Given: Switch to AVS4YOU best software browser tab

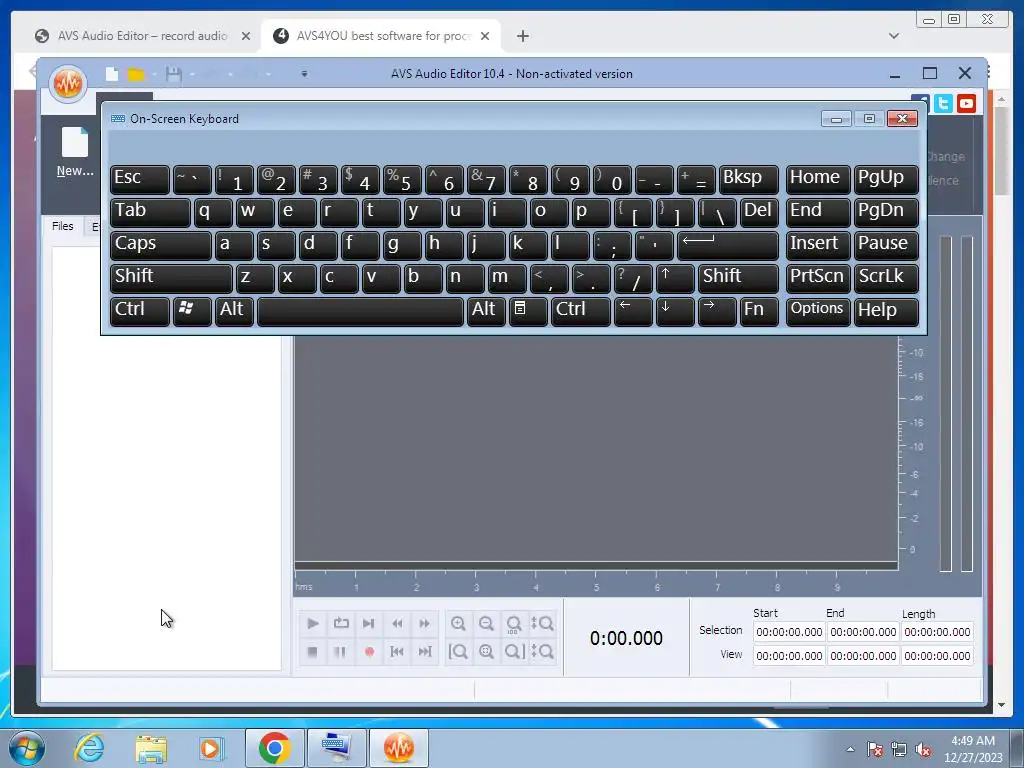Looking at the screenshot, I should [383, 36].
